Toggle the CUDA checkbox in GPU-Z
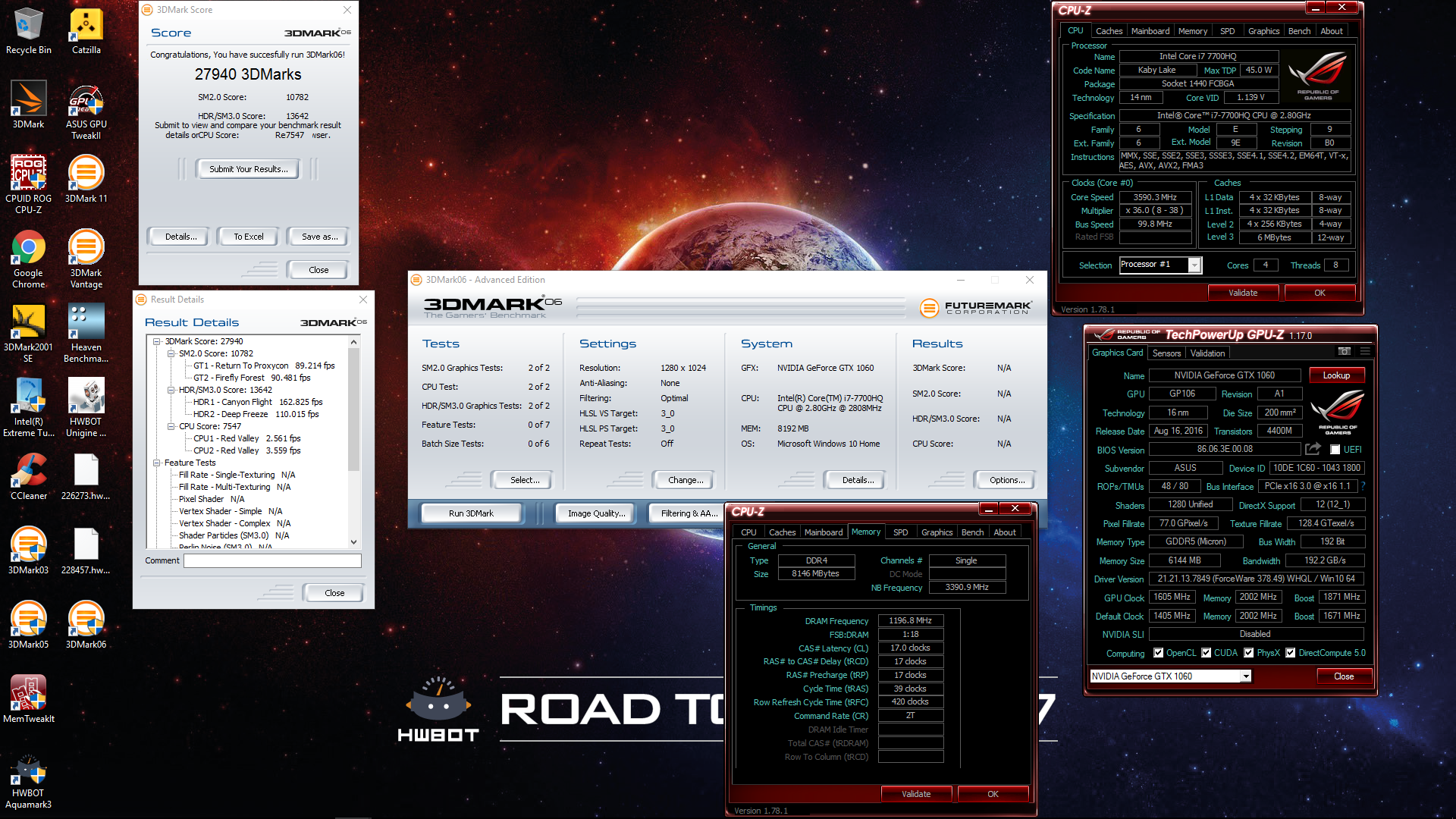Image resolution: width=1456 pixels, height=819 pixels. coord(1206,653)
